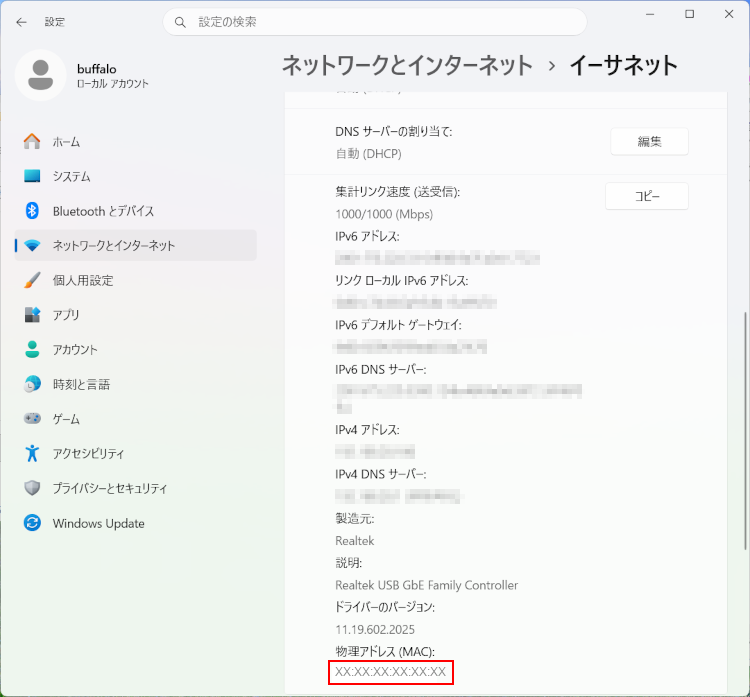Select ネットワークとインターネット in sidebar
The width and height of the screenshot is (750, 697).
point(136,245)
